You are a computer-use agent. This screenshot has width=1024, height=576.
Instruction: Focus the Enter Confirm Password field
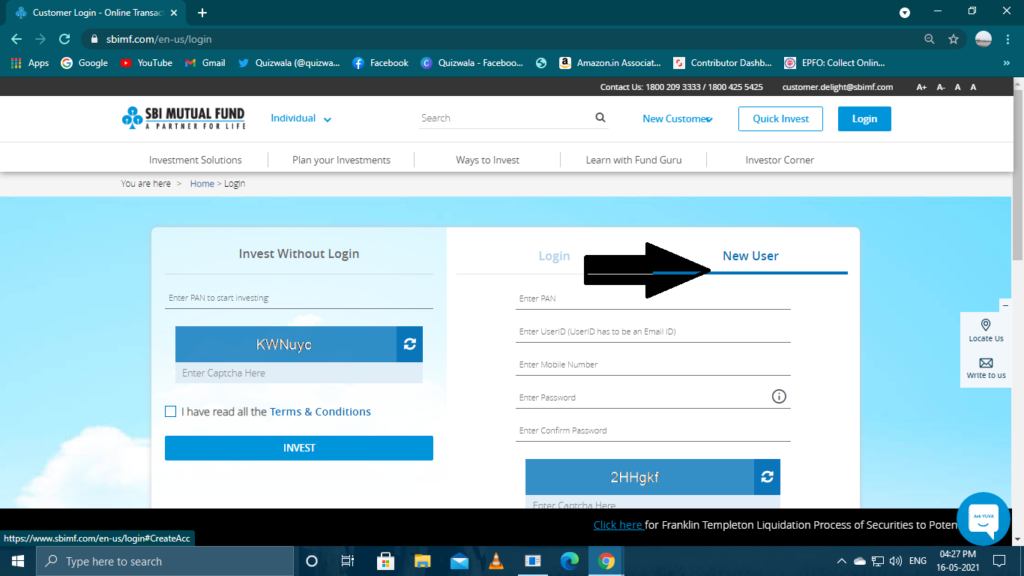653,430
